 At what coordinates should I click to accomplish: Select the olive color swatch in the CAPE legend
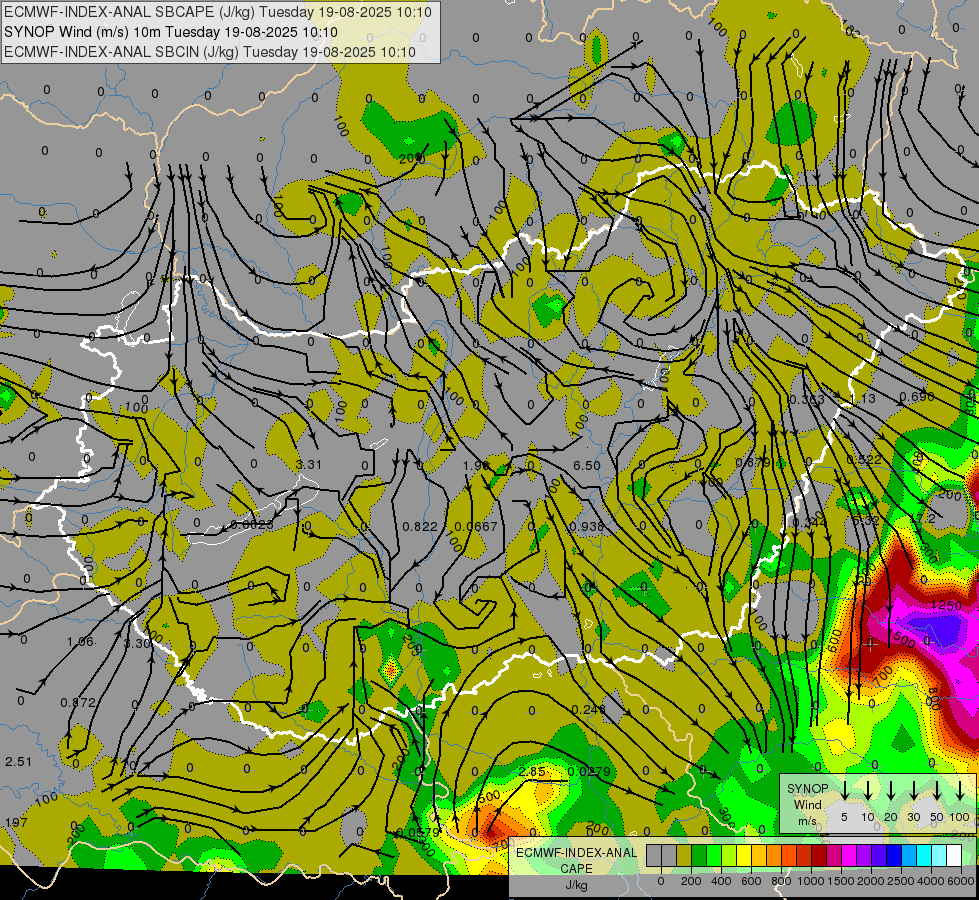[684, 855]
